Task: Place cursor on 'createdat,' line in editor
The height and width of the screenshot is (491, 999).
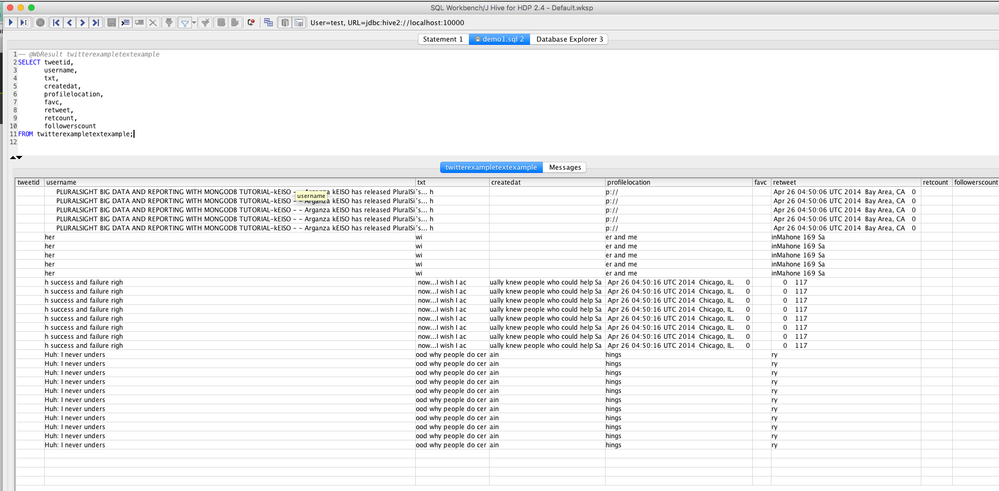Action: coord(62,86)
